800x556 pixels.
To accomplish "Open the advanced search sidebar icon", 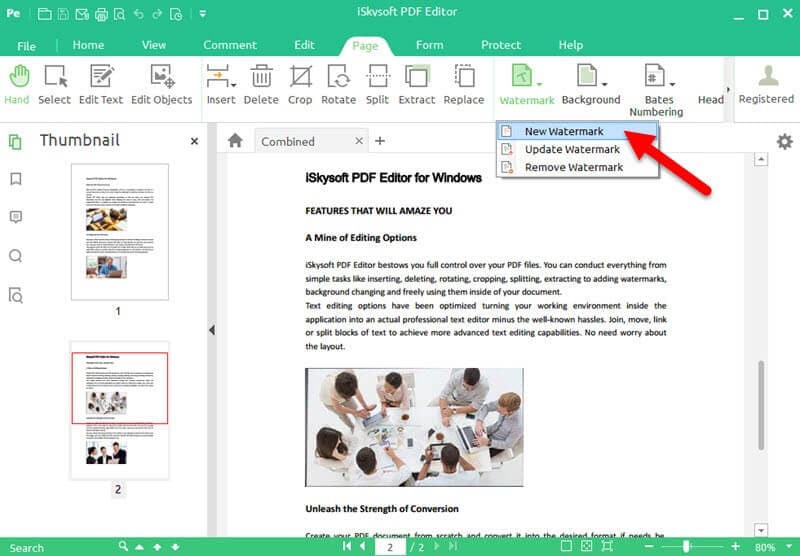I will [16, 295].
